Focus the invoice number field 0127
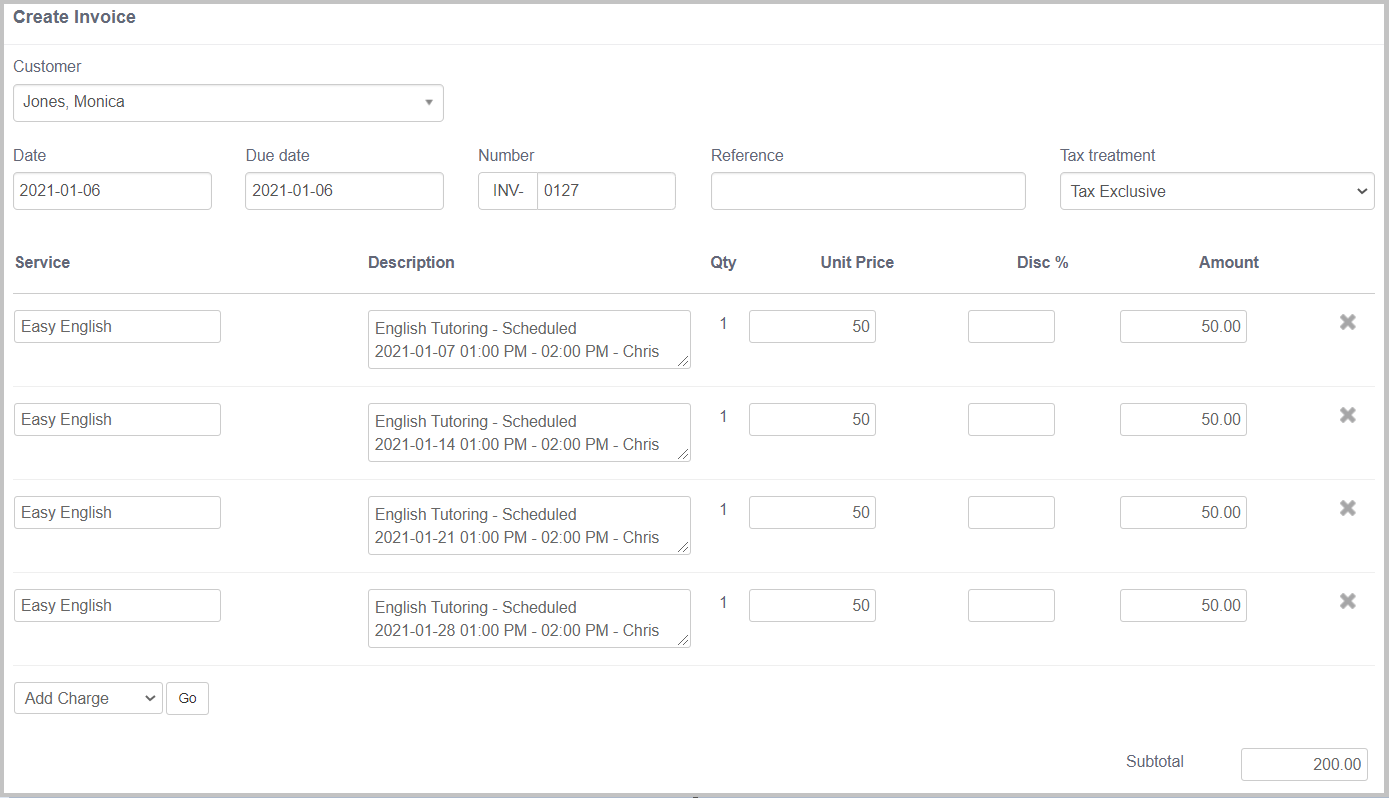1389x798 pixels. click(605, 191)
